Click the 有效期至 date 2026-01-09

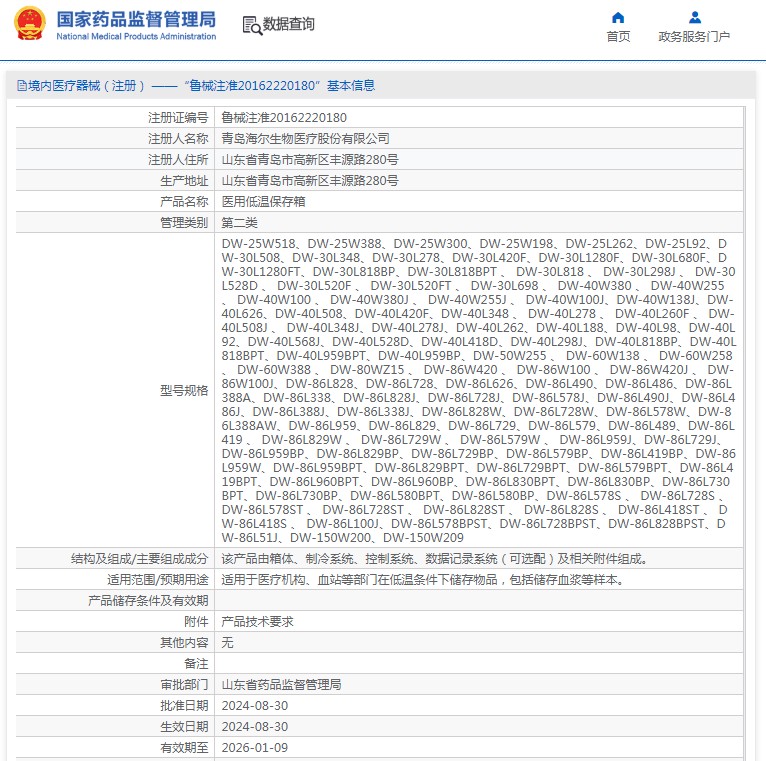254,747
